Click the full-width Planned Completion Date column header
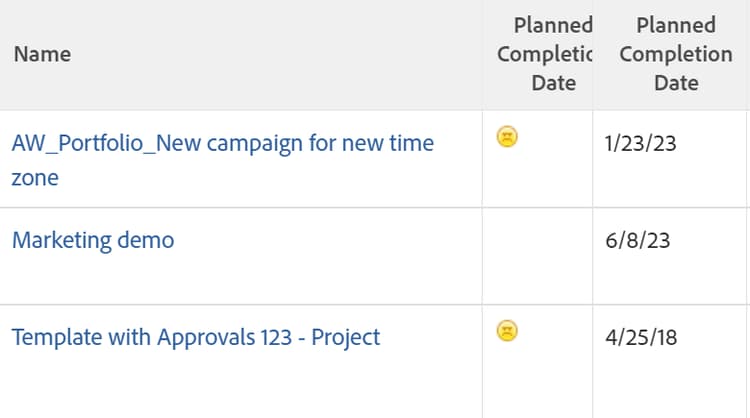This screenshot has width=750, height=418. coord(676,54)
